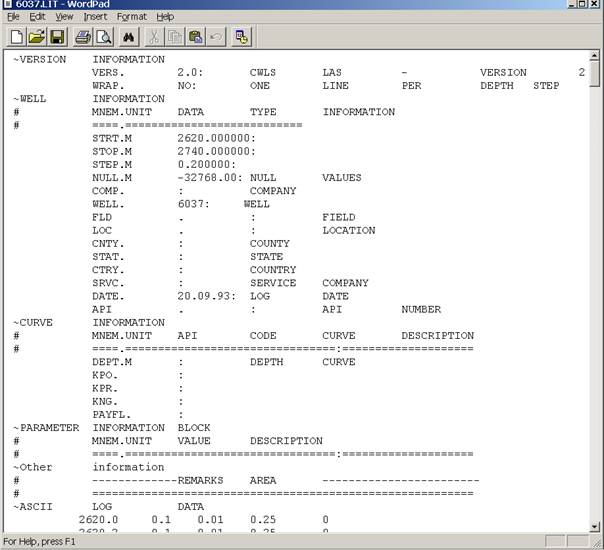Click the word SERVICE
Image resolution: width=604 pixels, height=550 pixels.
coord(273,283)
